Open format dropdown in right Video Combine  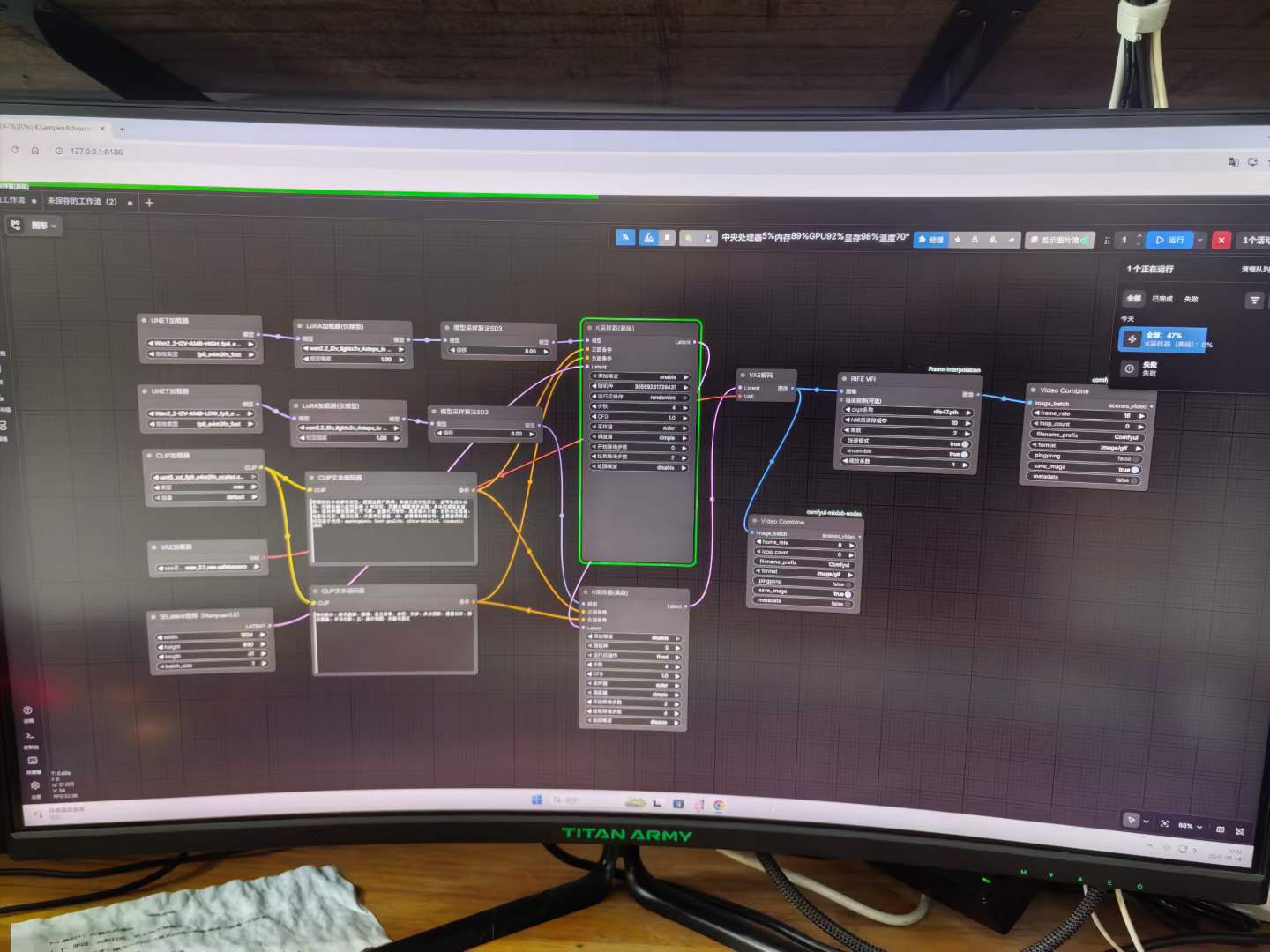[x=1087, y=447]
